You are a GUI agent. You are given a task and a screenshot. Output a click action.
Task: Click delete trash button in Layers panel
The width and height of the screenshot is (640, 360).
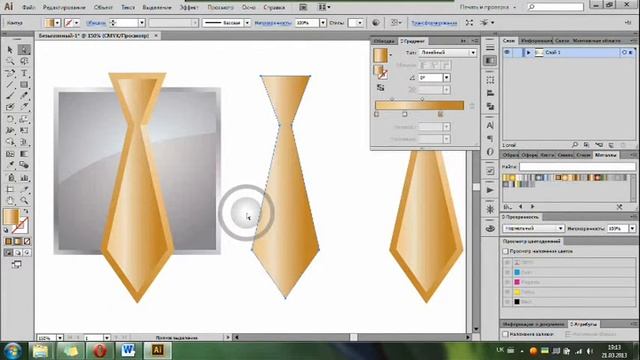pos(622,145)
